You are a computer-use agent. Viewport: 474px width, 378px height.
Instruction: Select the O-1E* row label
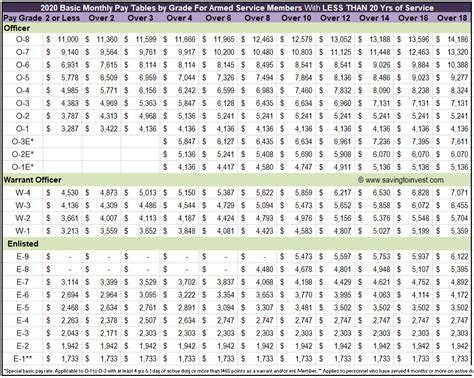point(23,167)
